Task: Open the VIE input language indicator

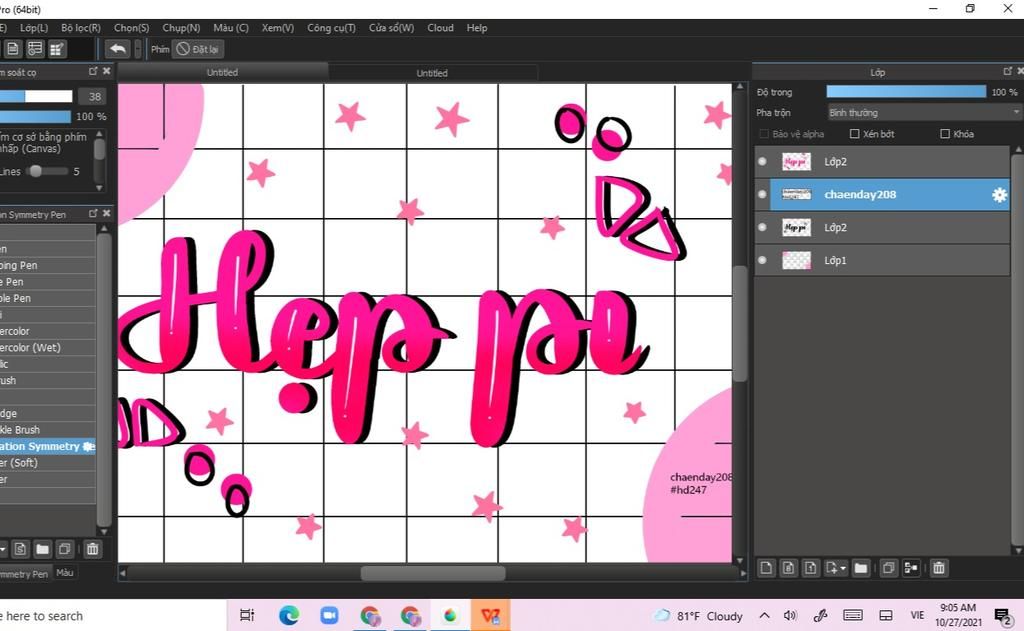Action: coord(917,615)
